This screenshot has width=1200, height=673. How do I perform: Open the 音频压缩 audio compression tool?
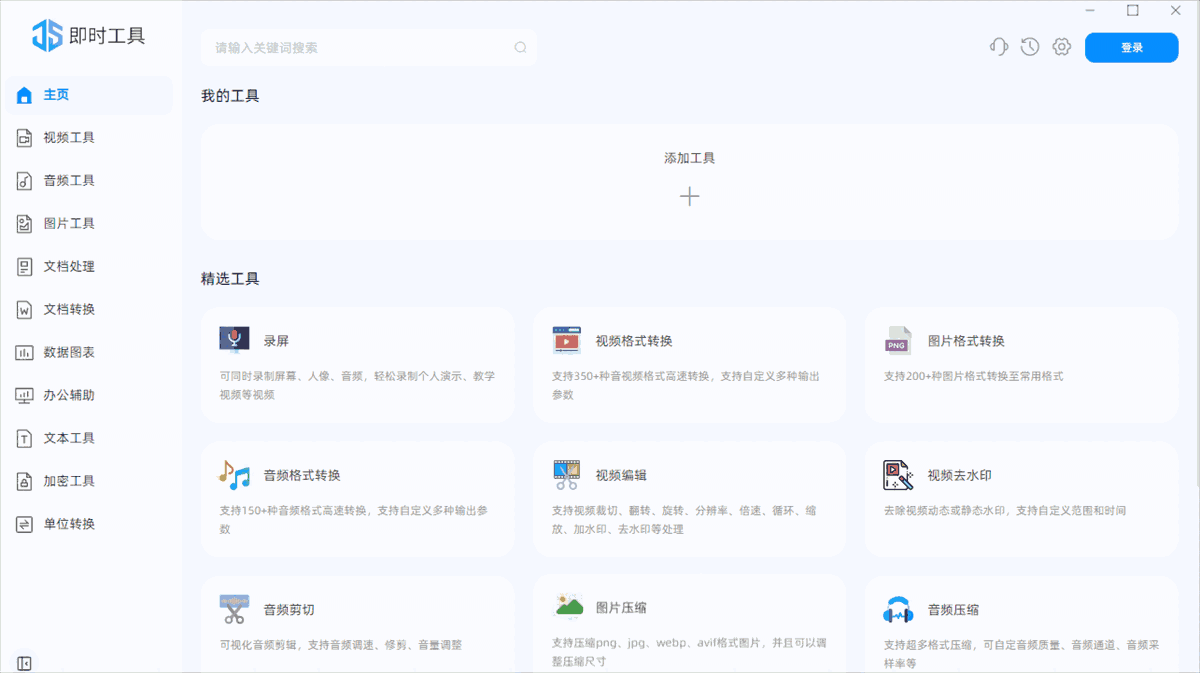897,607
